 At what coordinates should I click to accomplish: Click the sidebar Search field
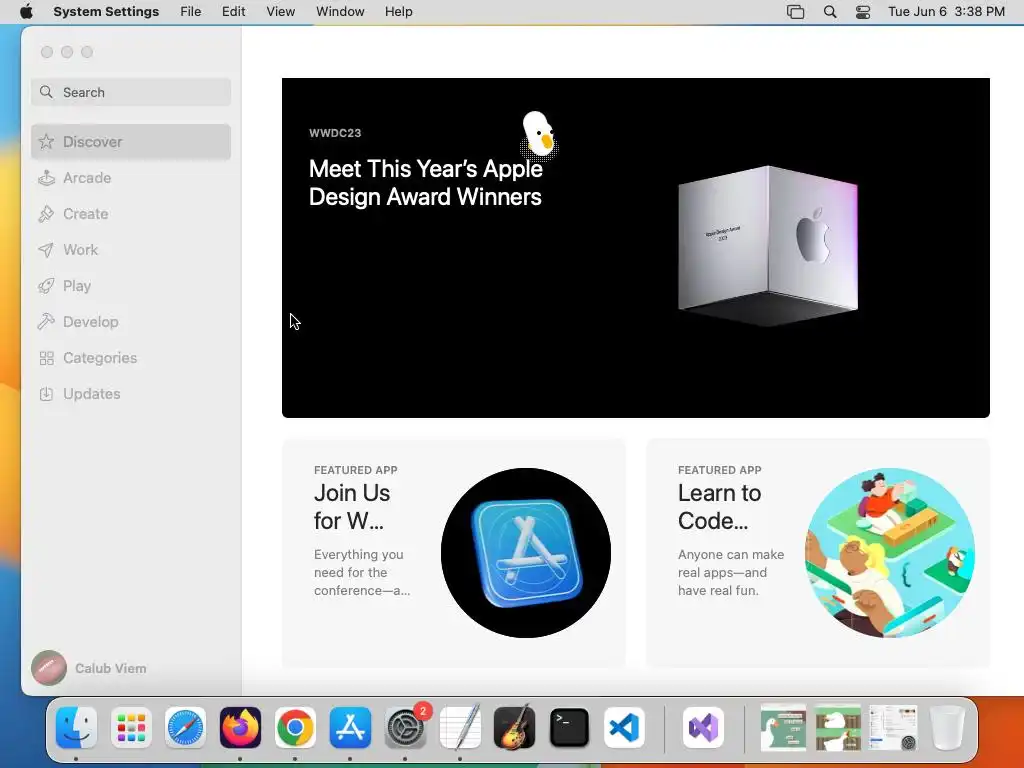(131, 92)
